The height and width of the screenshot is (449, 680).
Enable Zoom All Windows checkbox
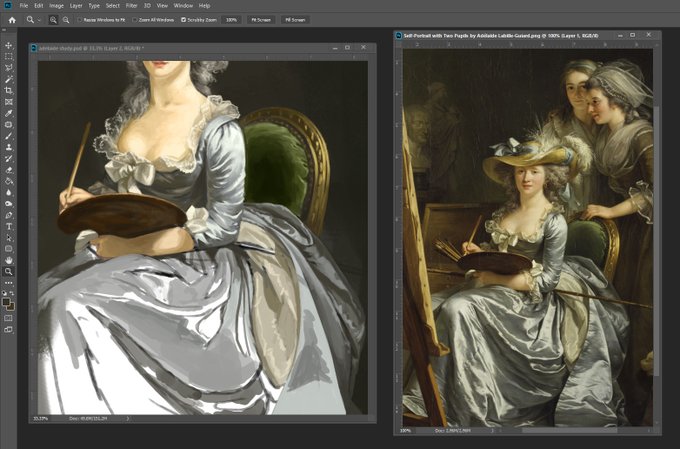tap(134, 20)
